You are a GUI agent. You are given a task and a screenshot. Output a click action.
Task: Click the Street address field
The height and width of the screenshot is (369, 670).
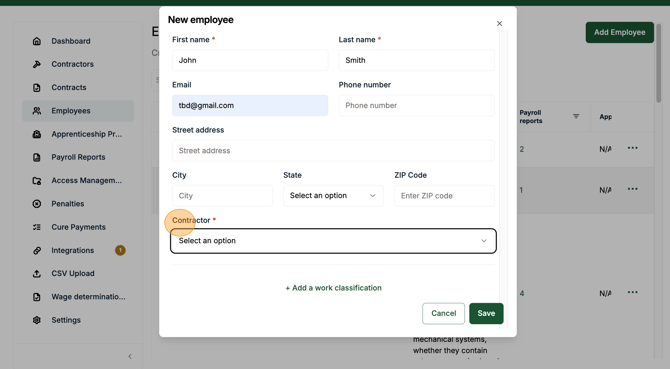click(333, 151)
